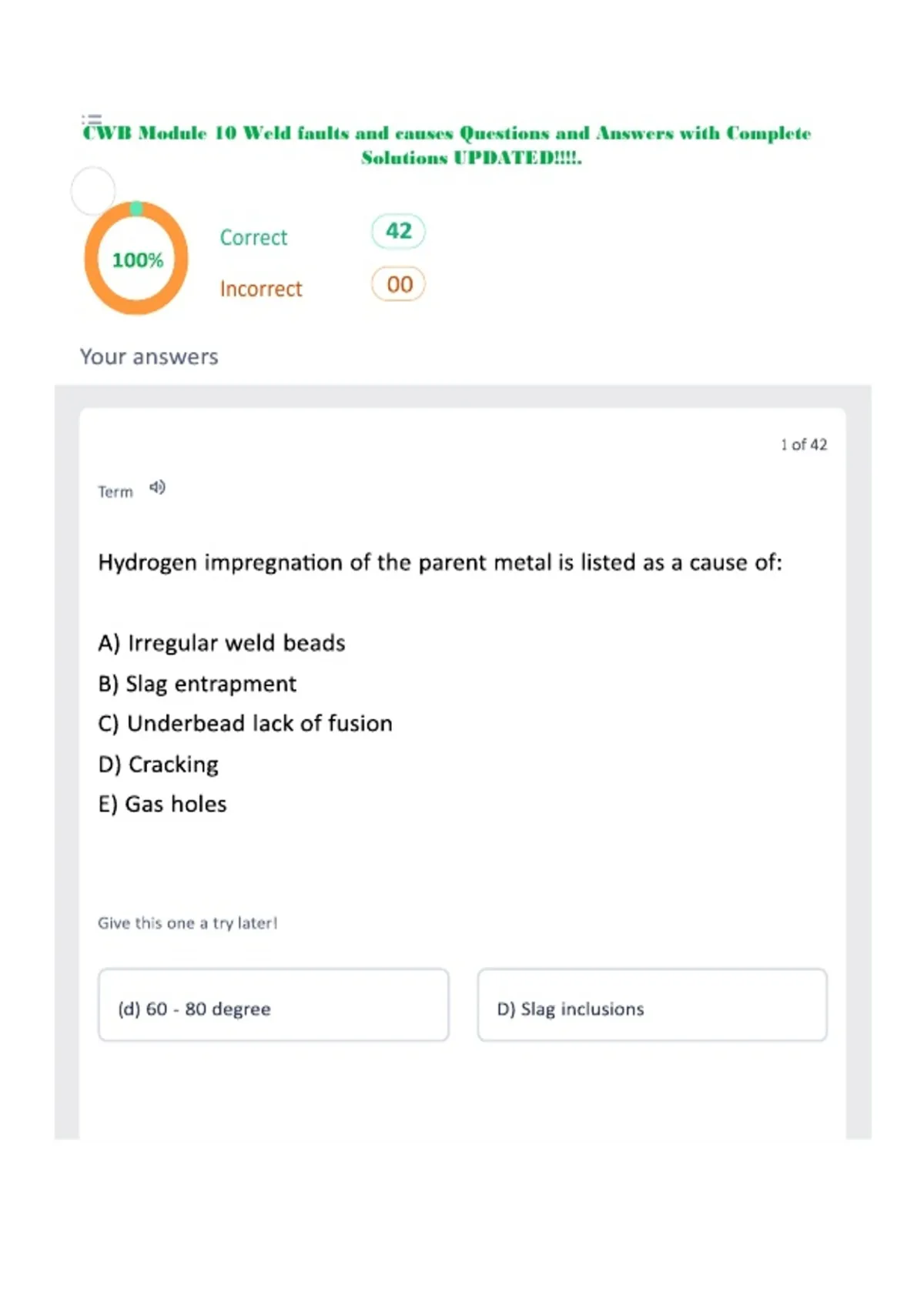This screenshot has height=1309, width=924.
Task: Click option C) Underbead lack of fusion
Action: point(246,724)
